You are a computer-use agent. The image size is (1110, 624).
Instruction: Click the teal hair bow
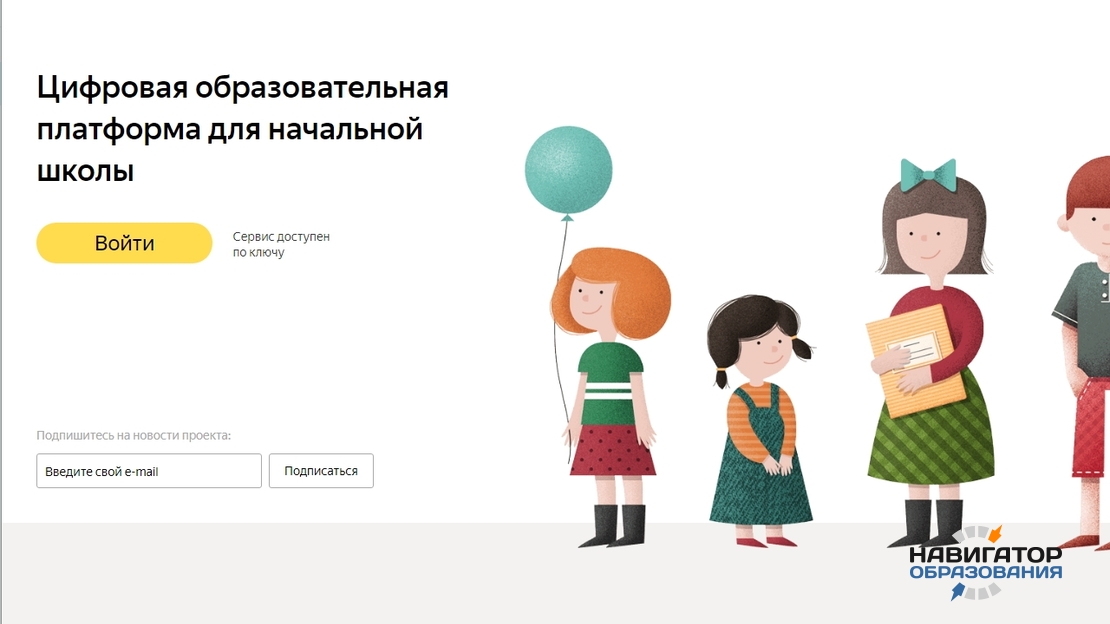tap(928, 175)
